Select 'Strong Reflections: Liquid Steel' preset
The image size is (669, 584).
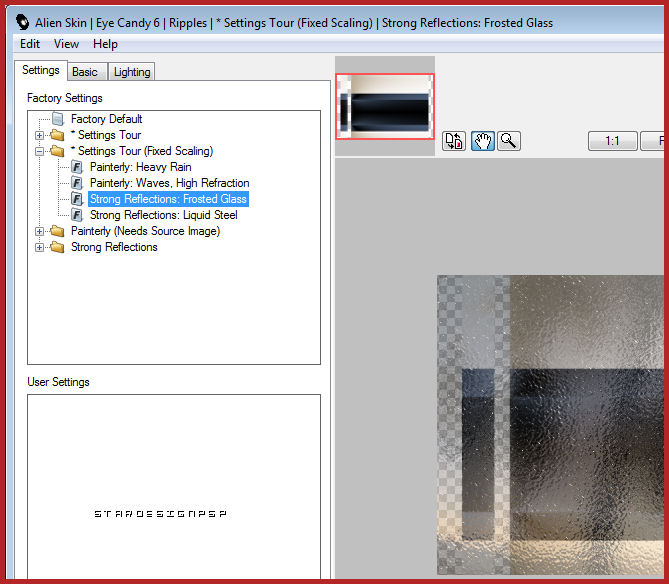coord(163,215)
